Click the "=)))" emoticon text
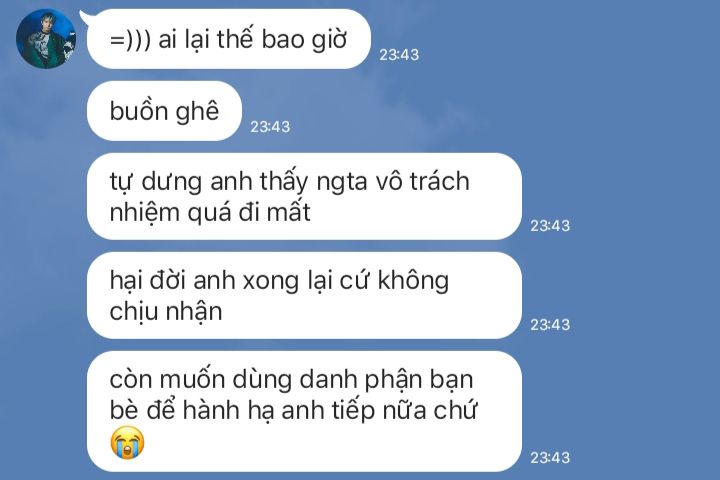Screen dimensions: 720x480 click(130, 40)
